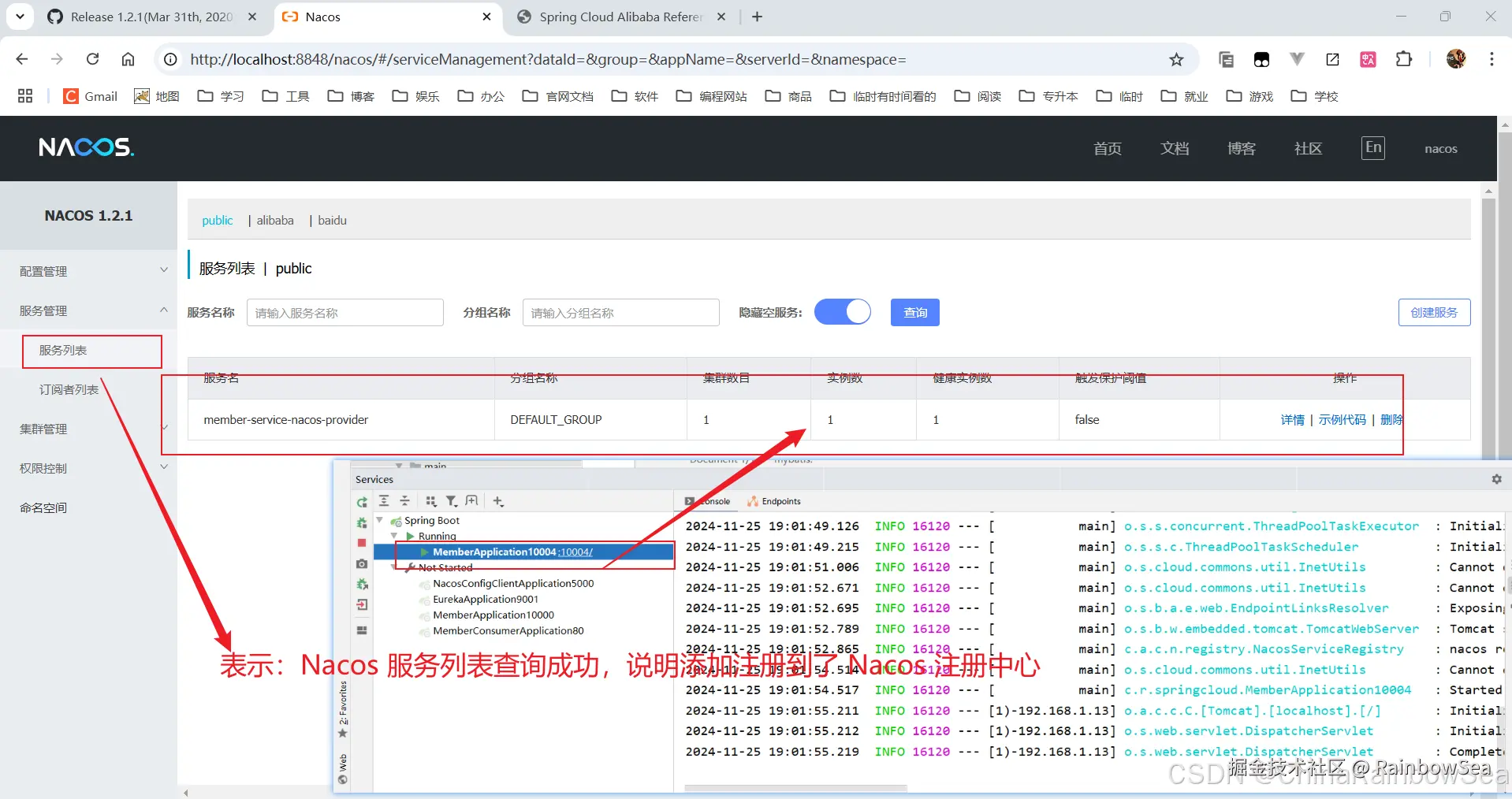The width and height of the screenshot is (1512, 799).
Task: Open 示例代码 for member-service-nacos-provider
Action: pos(1343,420)
